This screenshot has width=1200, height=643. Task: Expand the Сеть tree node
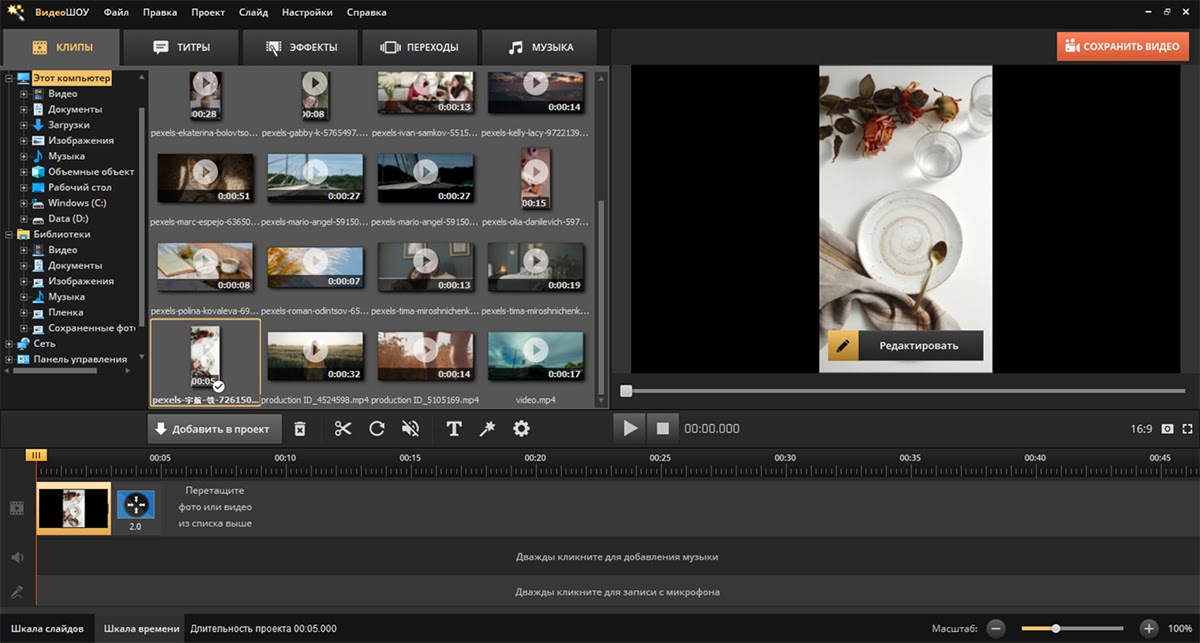coord(9,343)
